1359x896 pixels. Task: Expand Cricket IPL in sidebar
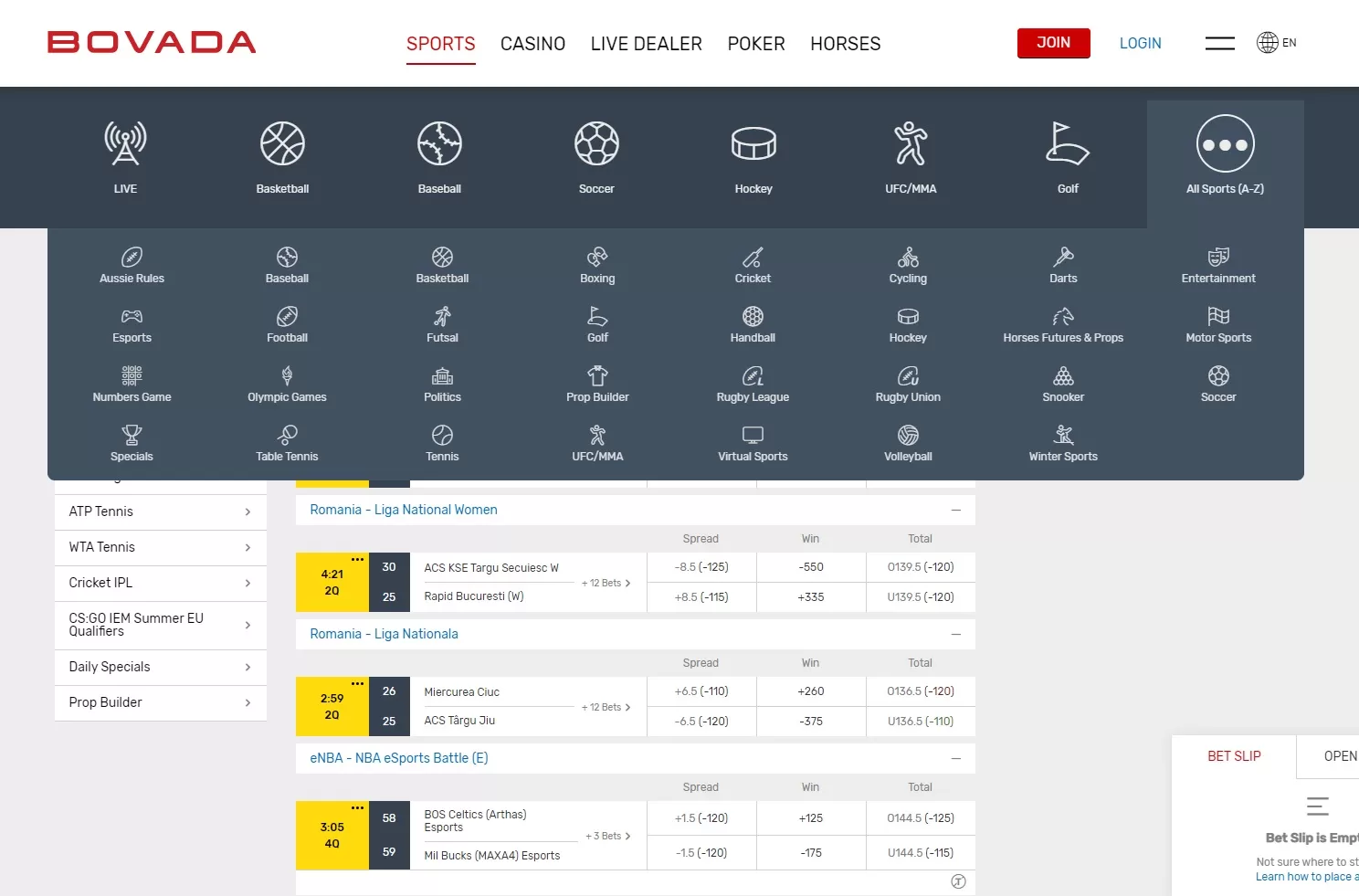[x=161, y=583]
